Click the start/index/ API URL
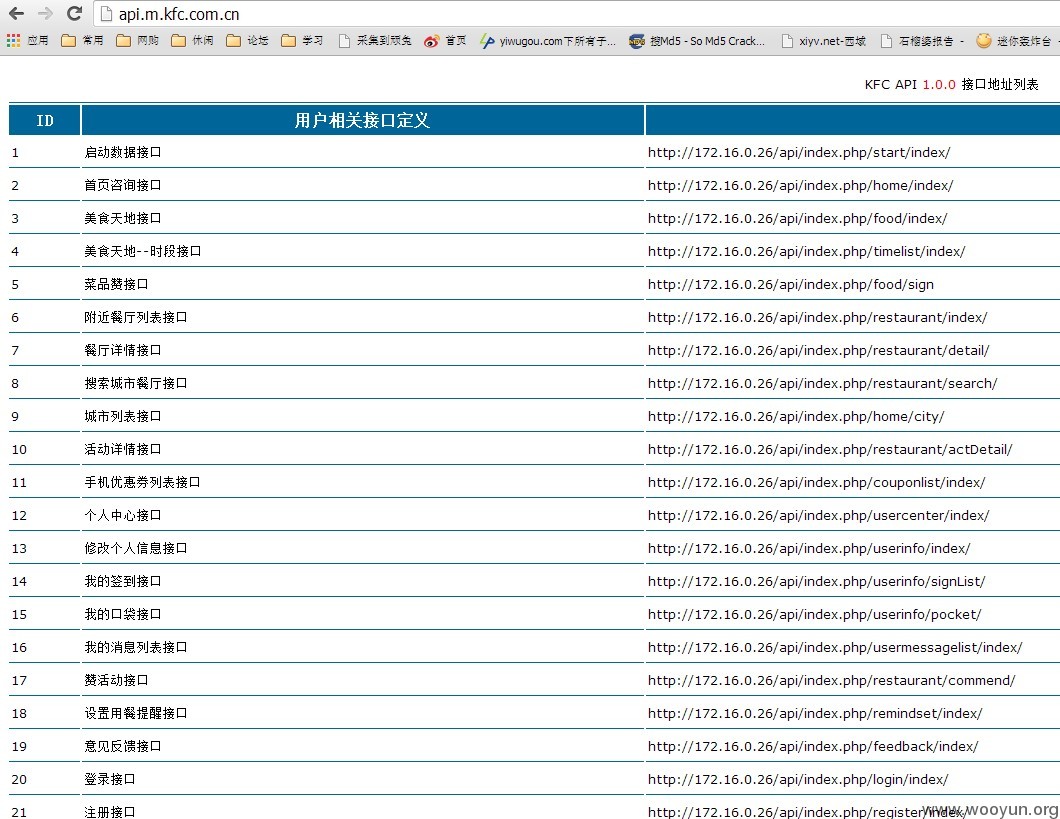 pos(799,153)
